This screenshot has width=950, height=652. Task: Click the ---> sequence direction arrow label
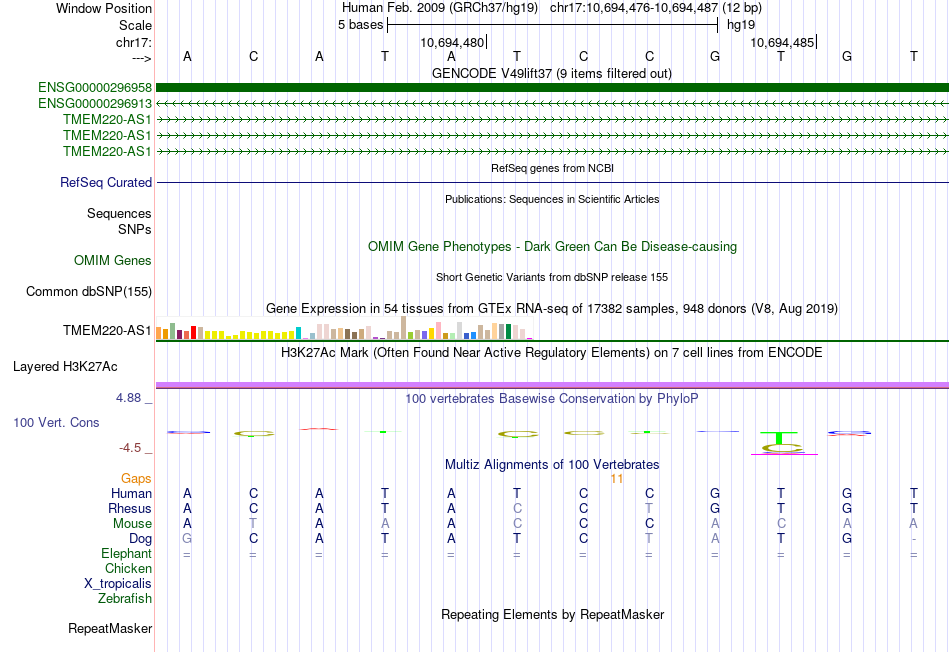pyautogui.click(x=141, y=58)
